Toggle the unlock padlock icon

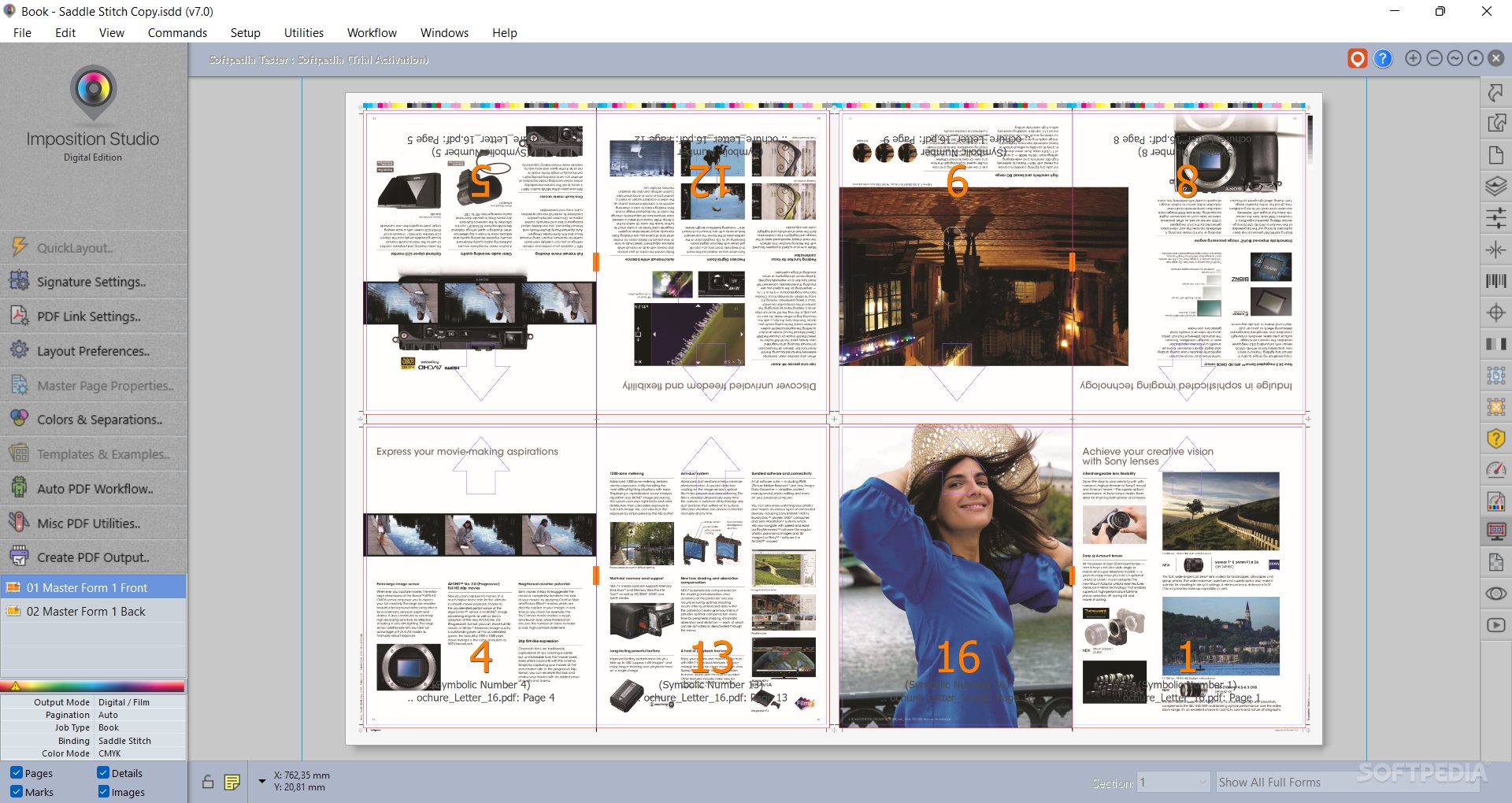[x=208, y=782]
